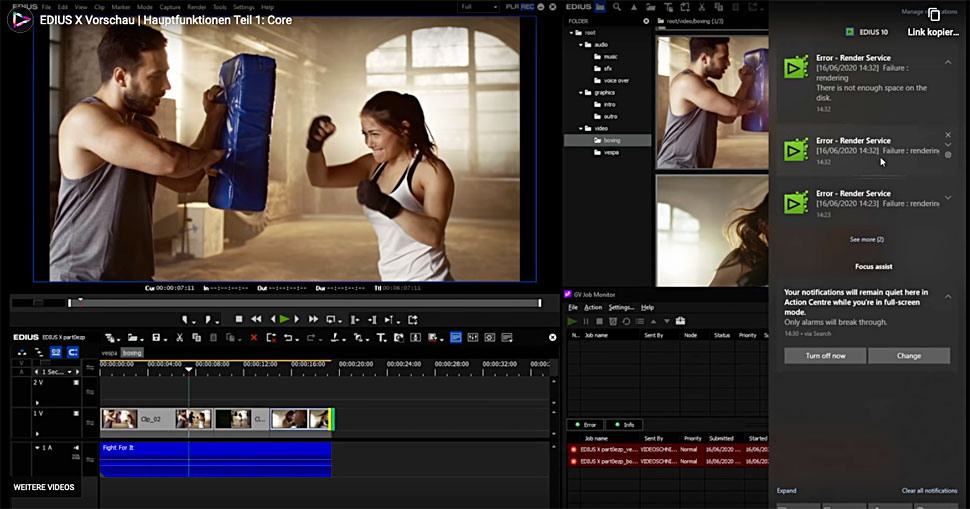Click the See more (2) link
Screen dimensions: 970x509
pos(867,239)
